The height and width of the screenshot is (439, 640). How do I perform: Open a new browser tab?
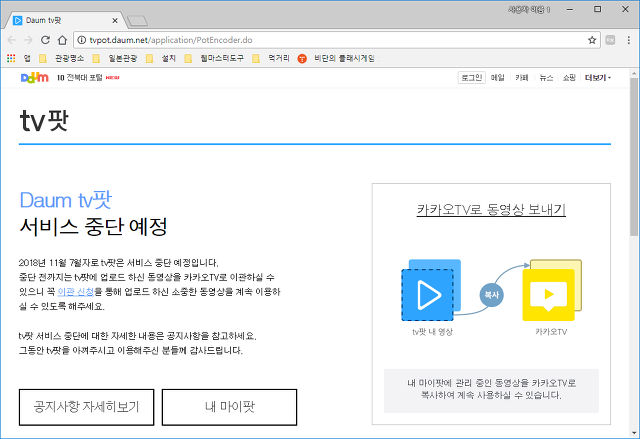pos(137,21)
